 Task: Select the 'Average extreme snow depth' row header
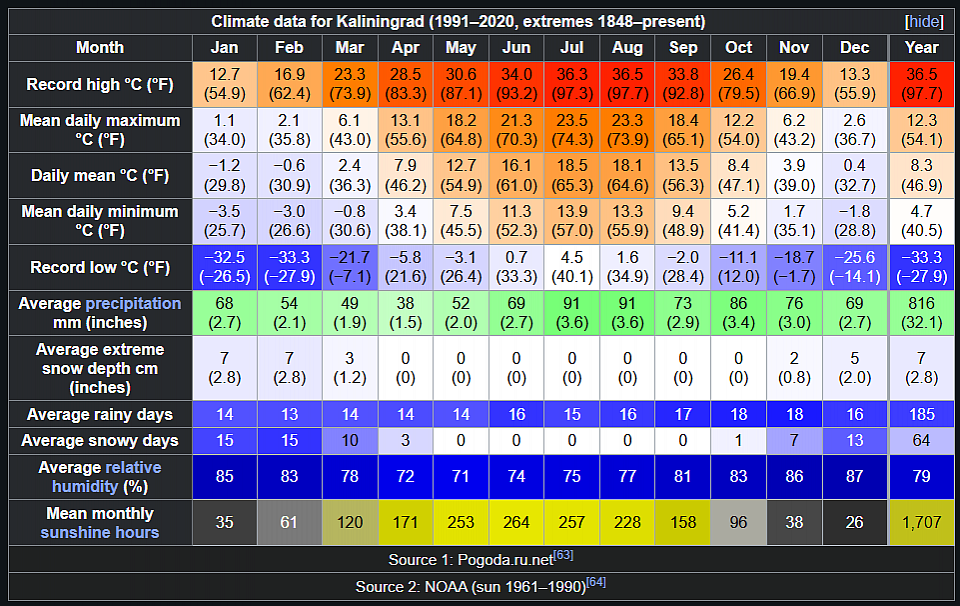pyautogui.click(x=100, y=368)
